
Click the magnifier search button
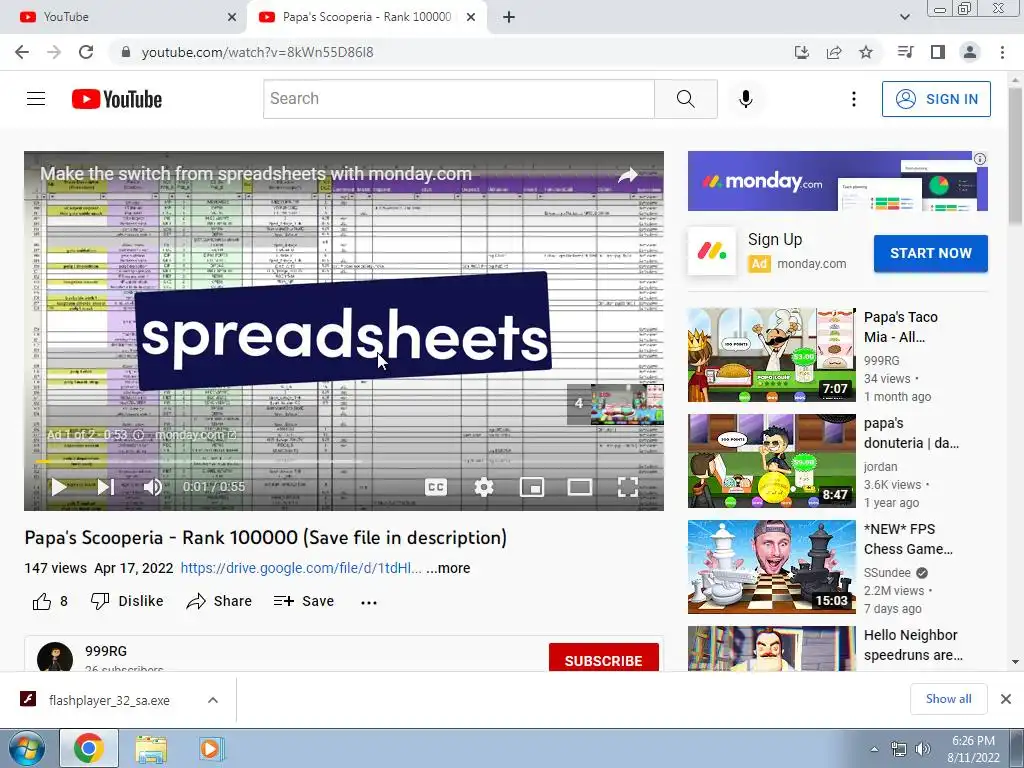(x=686, y=99)
